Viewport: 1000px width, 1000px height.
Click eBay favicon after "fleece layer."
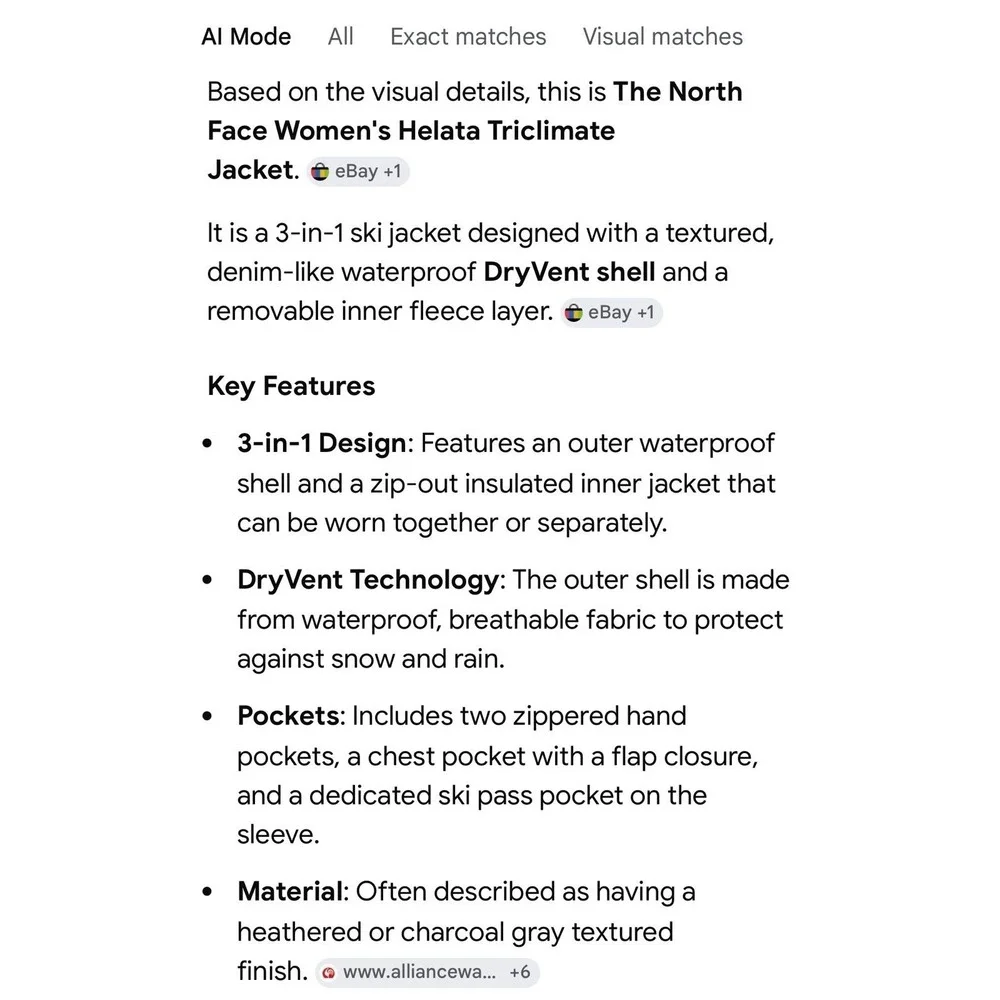pyautogui.click(x=573, y=313)
